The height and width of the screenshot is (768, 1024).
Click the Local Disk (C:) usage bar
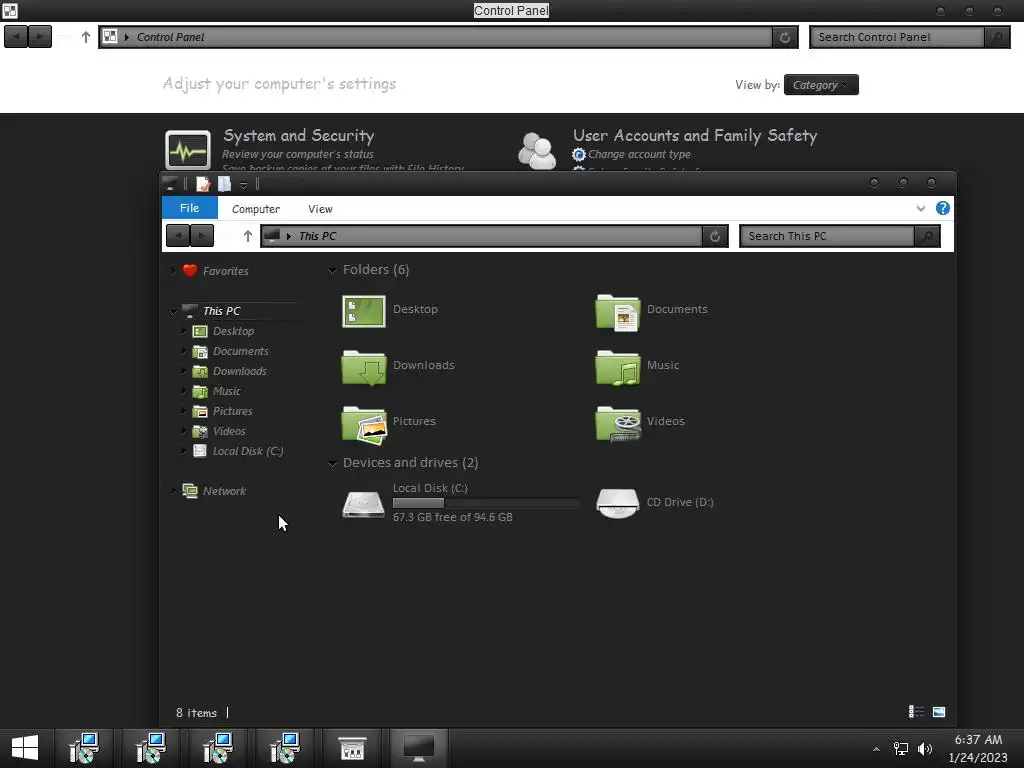coord(486,503)
